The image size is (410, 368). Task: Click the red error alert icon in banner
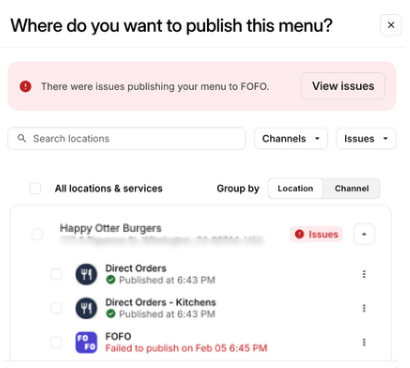(x=26, y=86)
